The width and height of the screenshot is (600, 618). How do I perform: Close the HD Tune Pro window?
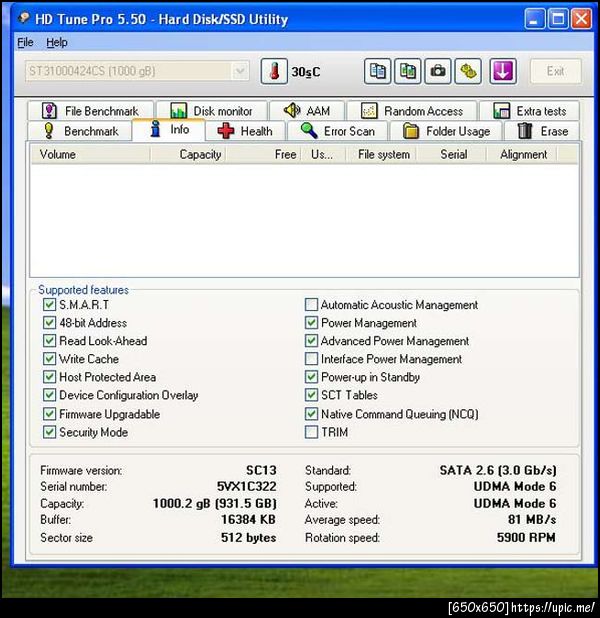coord(581,19)
